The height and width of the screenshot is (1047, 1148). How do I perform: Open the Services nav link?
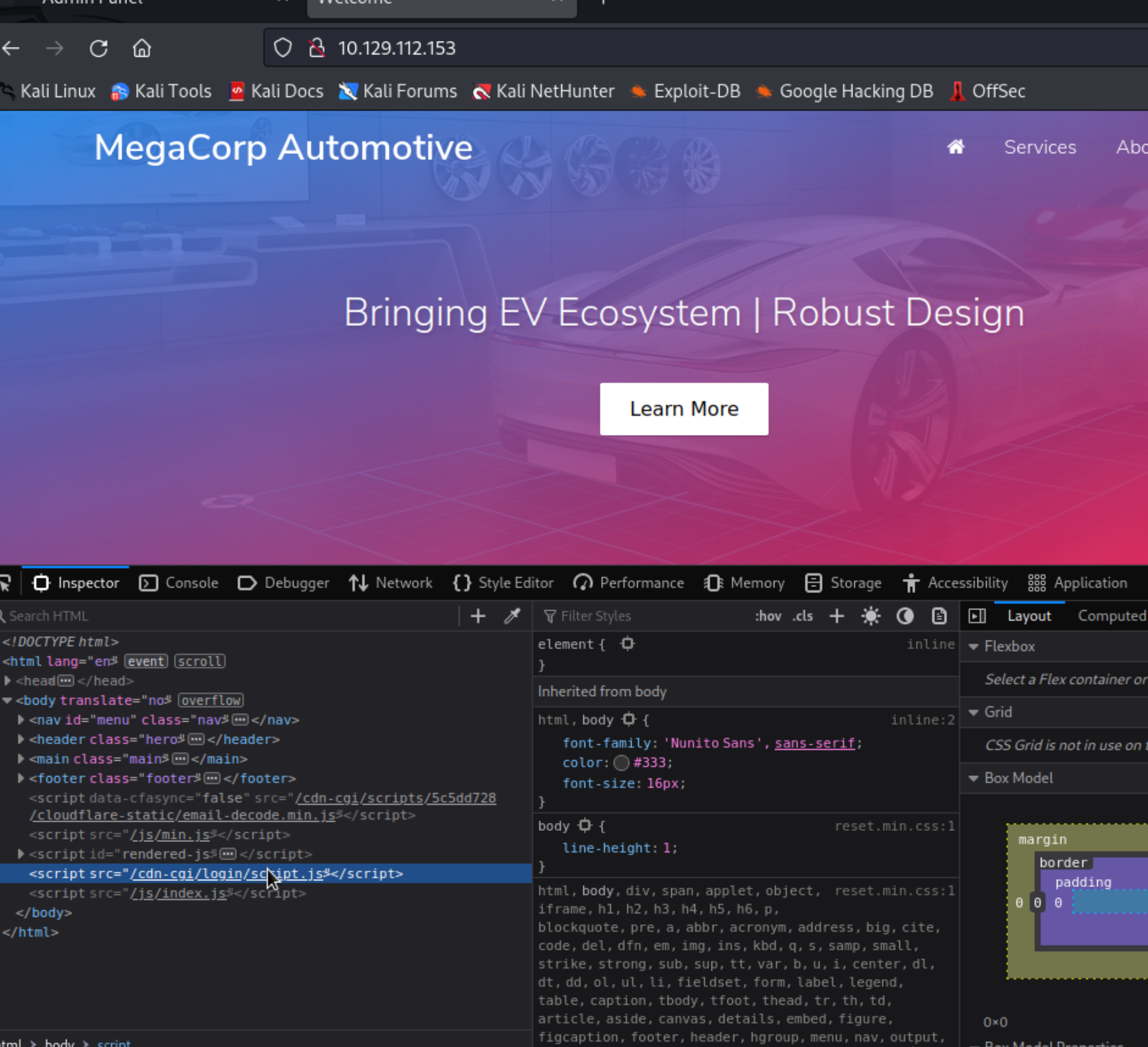(x=1040, y=147)
